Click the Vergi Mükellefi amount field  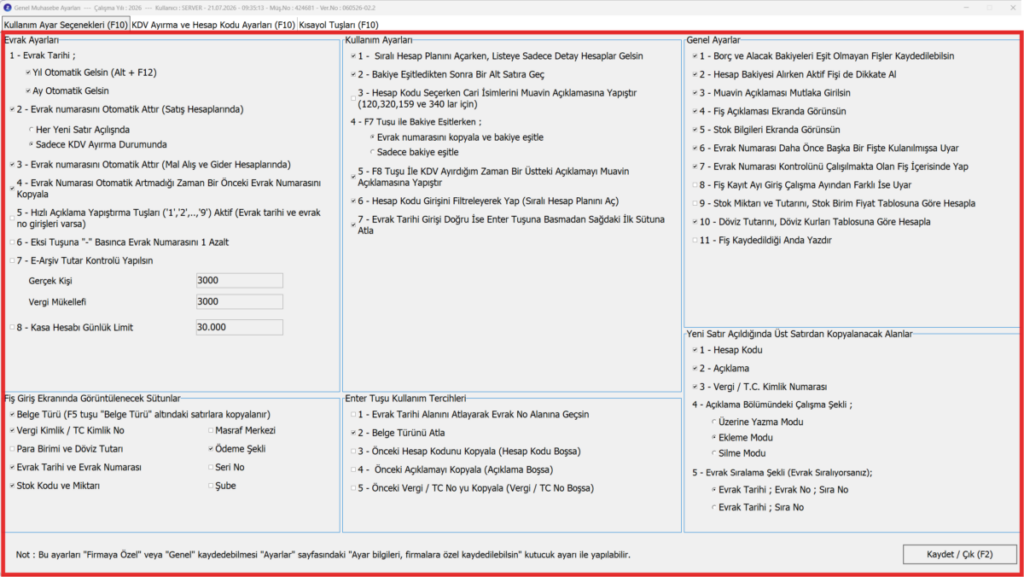tap(239, 302)
